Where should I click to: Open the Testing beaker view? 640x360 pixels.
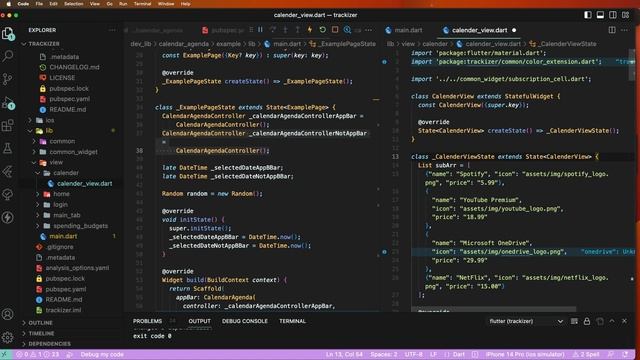coord(8,148)
